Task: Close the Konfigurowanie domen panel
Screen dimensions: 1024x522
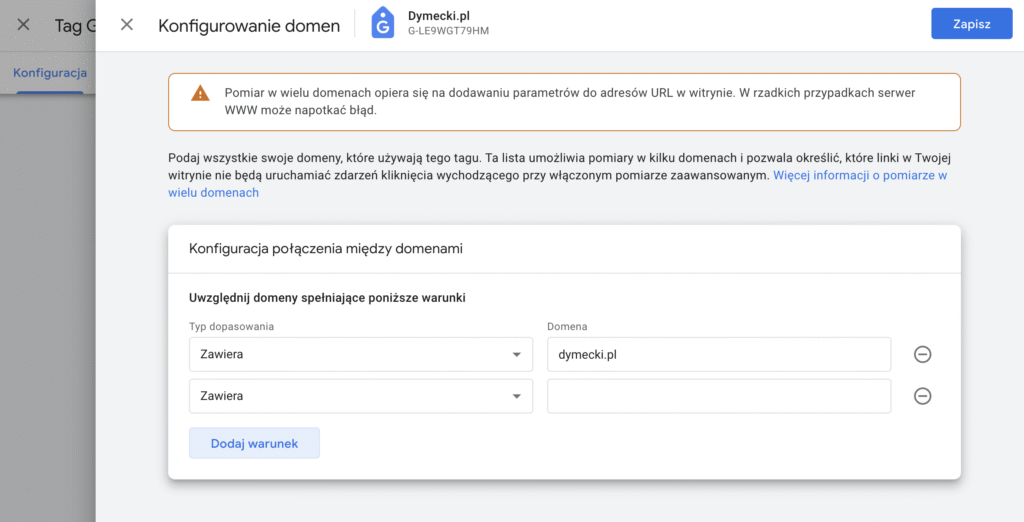Action: click(127, 25)
